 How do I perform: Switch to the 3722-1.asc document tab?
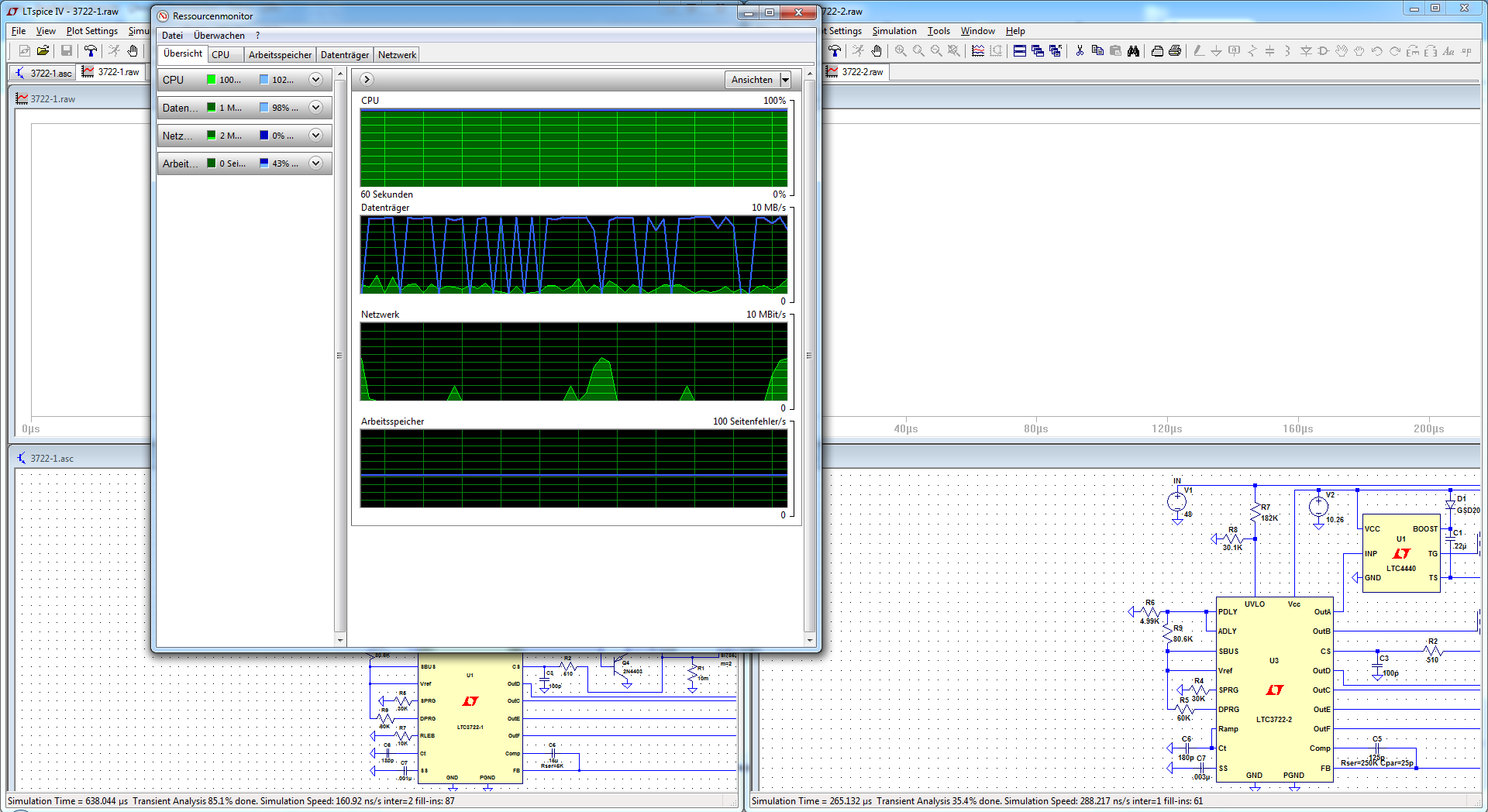tap(43, 73)
